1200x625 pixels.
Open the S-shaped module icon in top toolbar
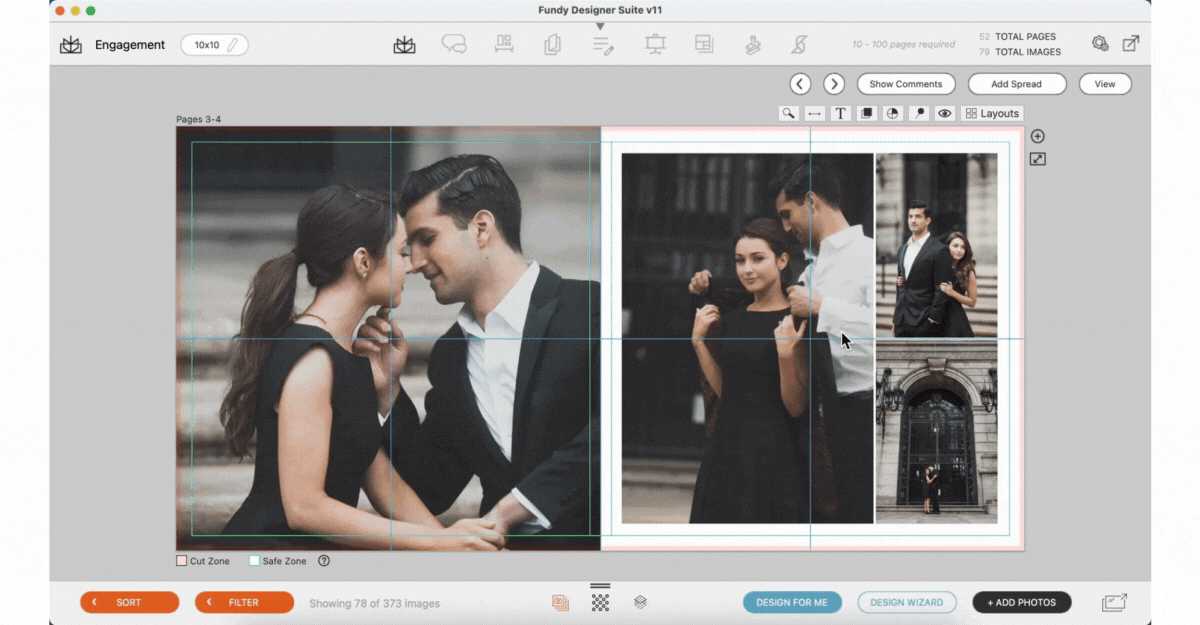point(800,45)
